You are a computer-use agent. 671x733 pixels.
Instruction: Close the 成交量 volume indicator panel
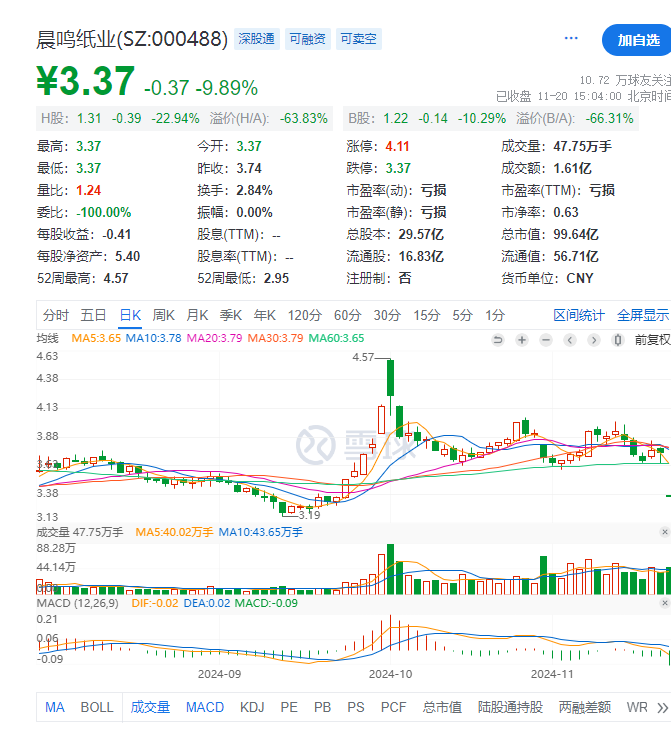[x=664, y=532]
